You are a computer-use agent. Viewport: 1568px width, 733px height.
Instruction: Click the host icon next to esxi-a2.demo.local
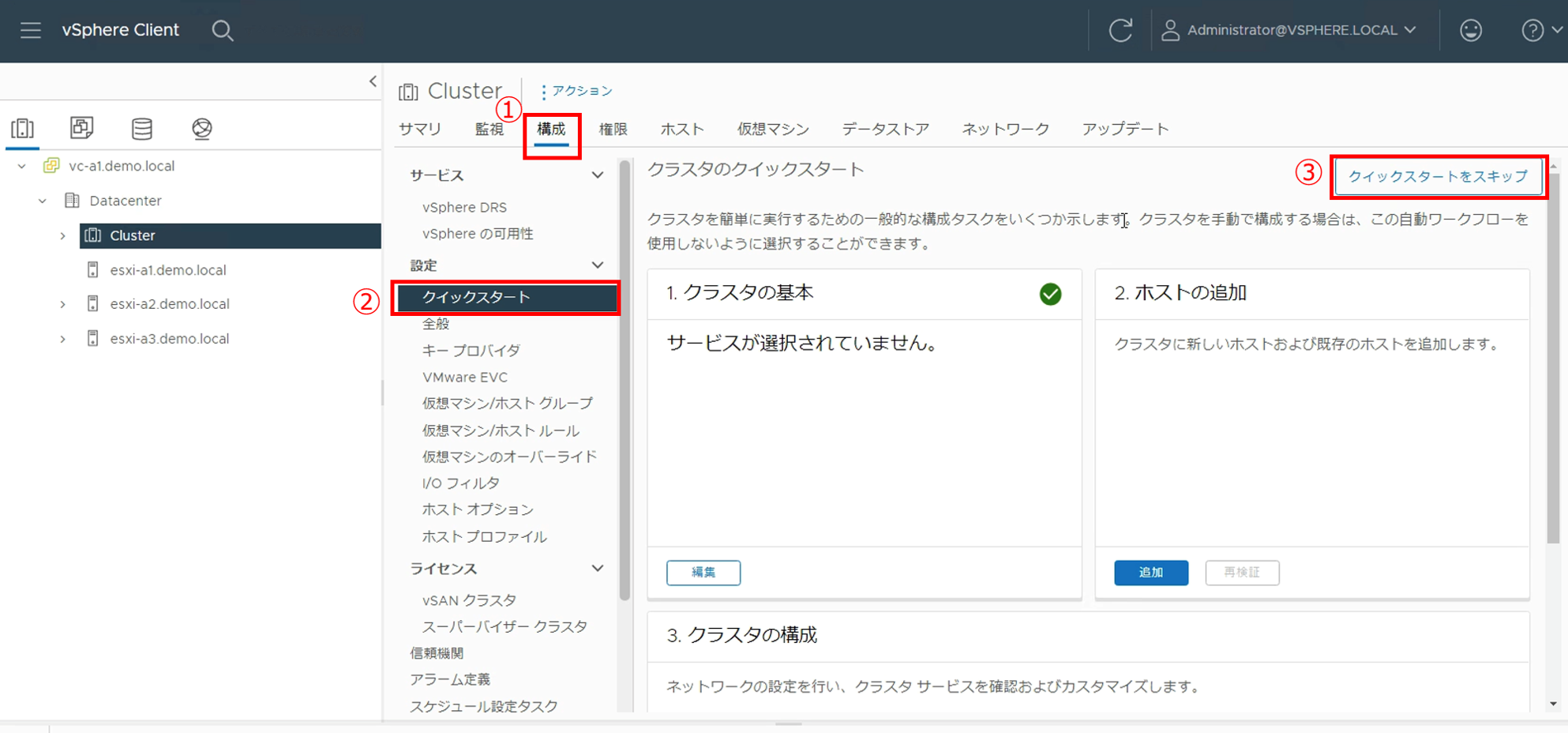point(92,304)
